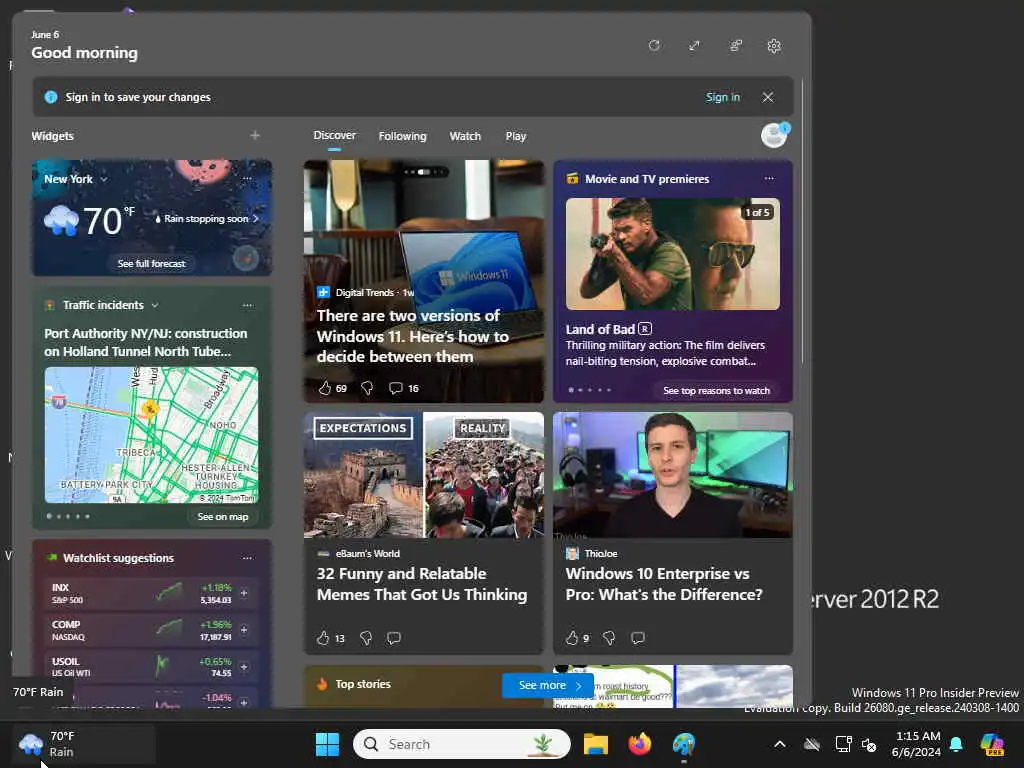Viewport: 1024px width, 768px height.
Task: Open article about two Windows 11 versions
Action: pos(413,336)
